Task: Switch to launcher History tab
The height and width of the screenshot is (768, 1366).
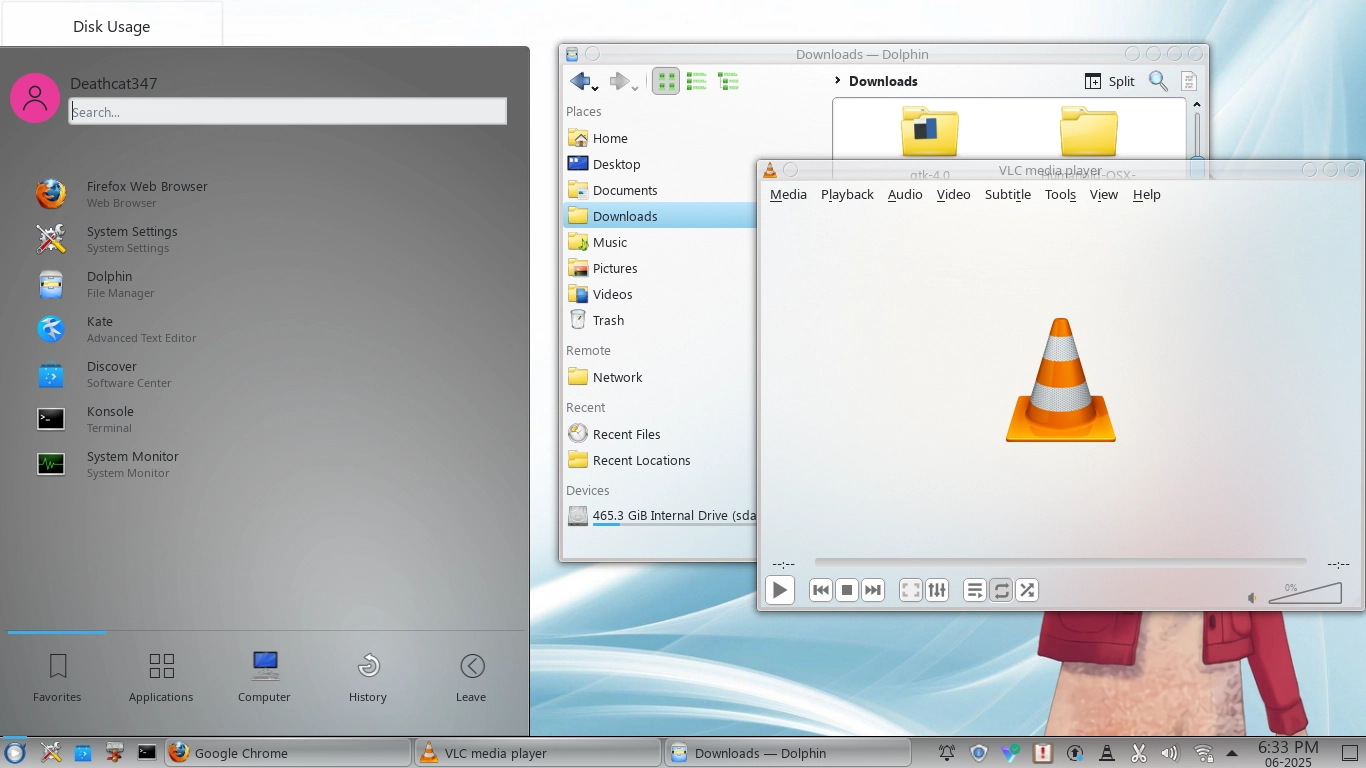Action: click(x=367, y=677)
